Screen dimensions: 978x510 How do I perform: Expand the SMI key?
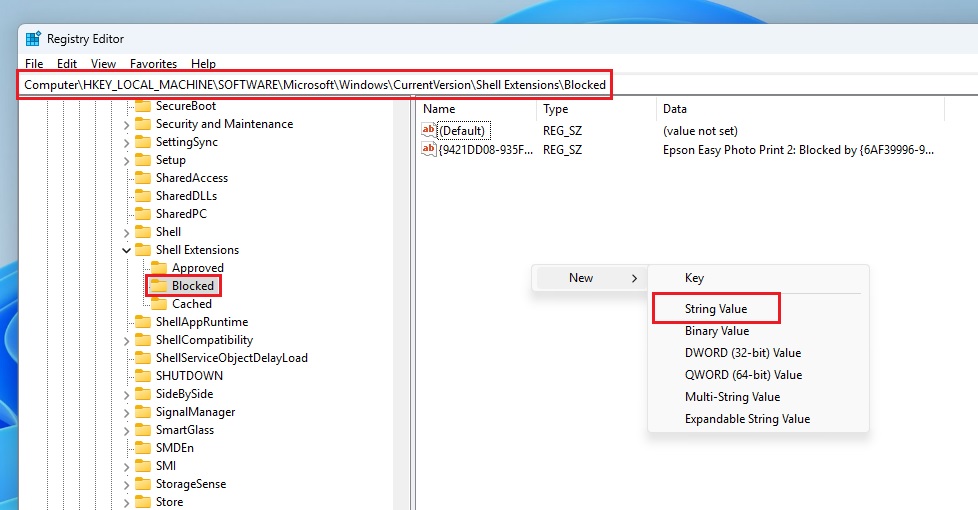tap(127, 466)
